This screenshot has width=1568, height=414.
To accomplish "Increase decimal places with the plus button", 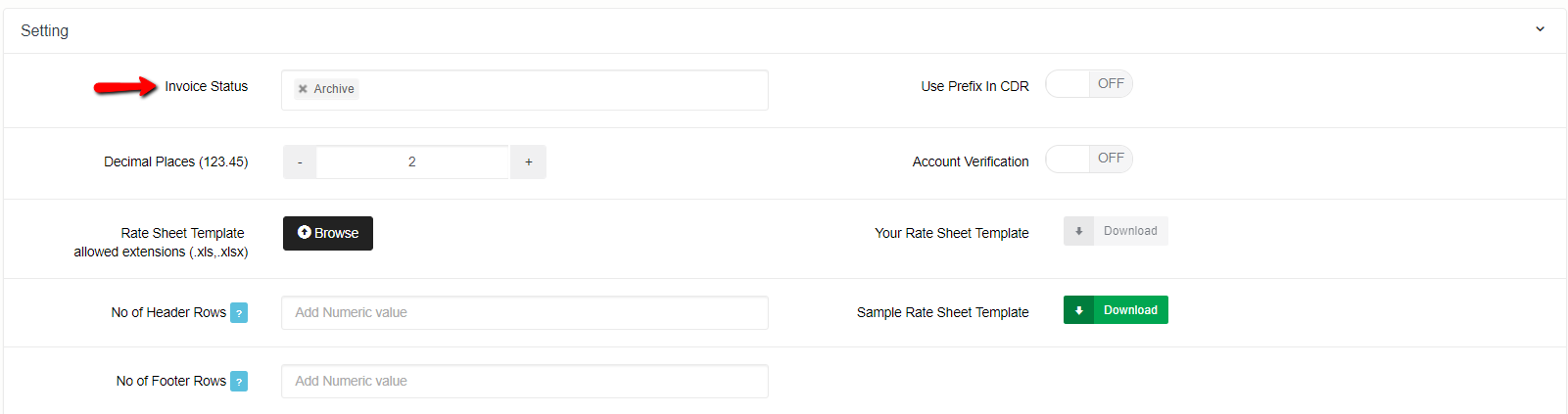I will [529, 162].
